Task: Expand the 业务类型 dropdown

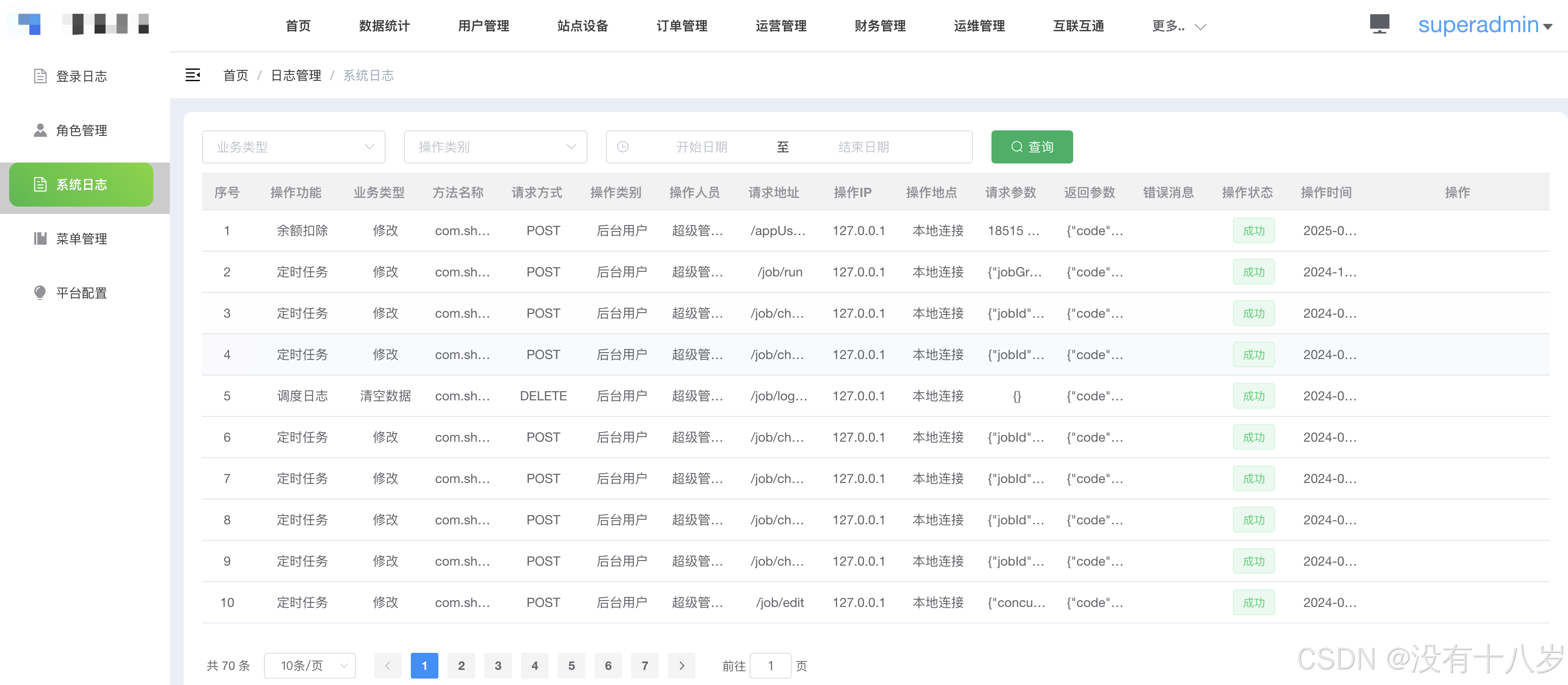Action: 293,147
